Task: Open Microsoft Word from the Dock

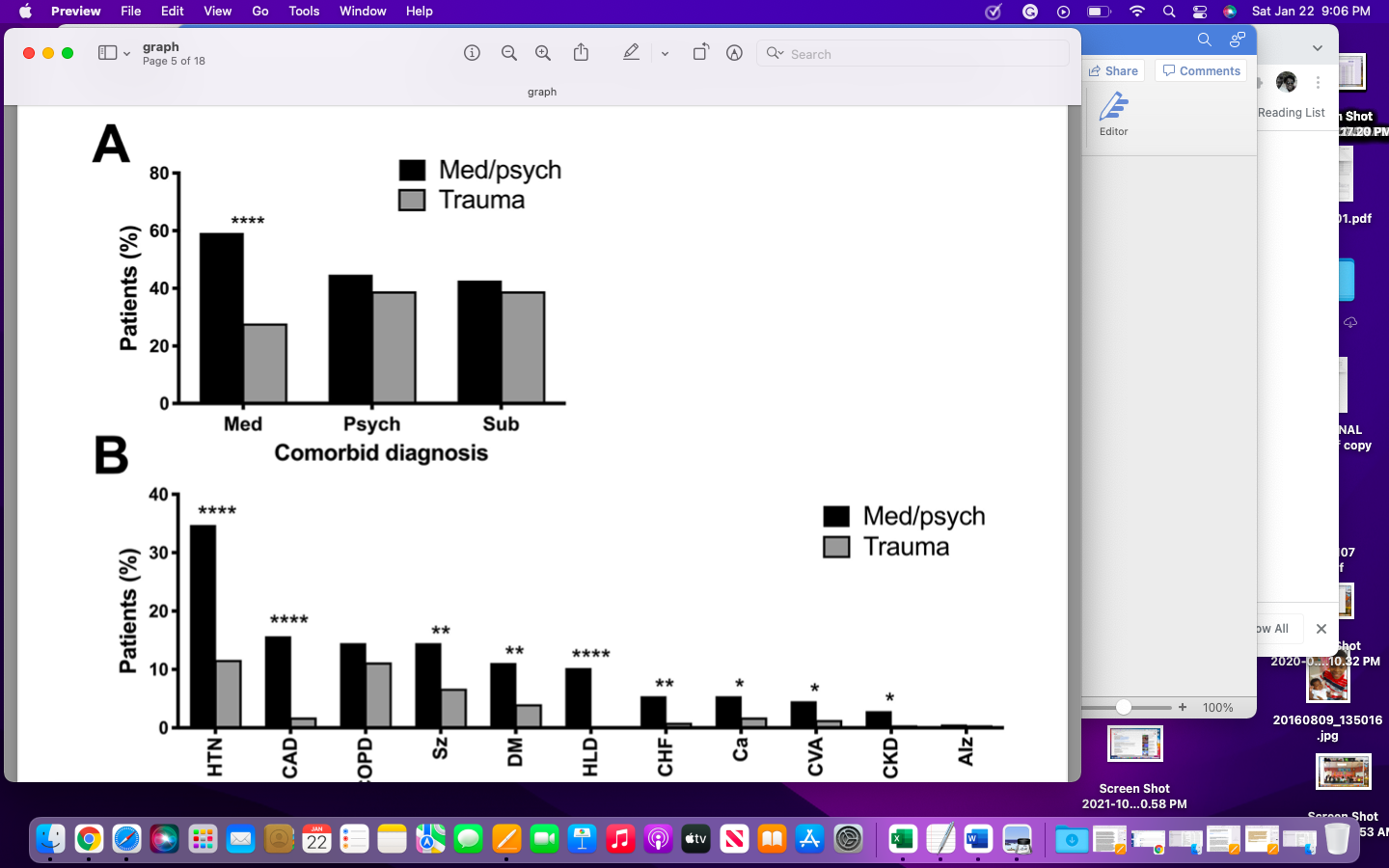Action: (978, 839)
